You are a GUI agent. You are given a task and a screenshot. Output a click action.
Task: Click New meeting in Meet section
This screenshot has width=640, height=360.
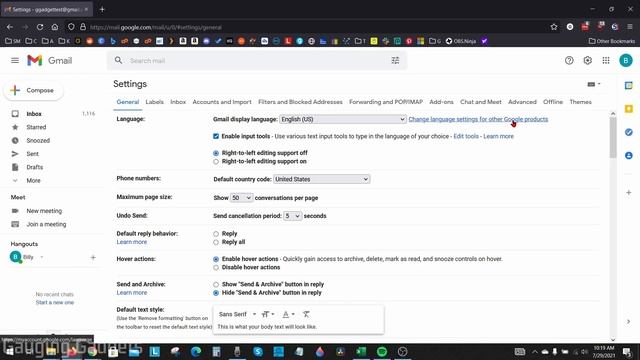pyautogui.click(x=44, y=211)
